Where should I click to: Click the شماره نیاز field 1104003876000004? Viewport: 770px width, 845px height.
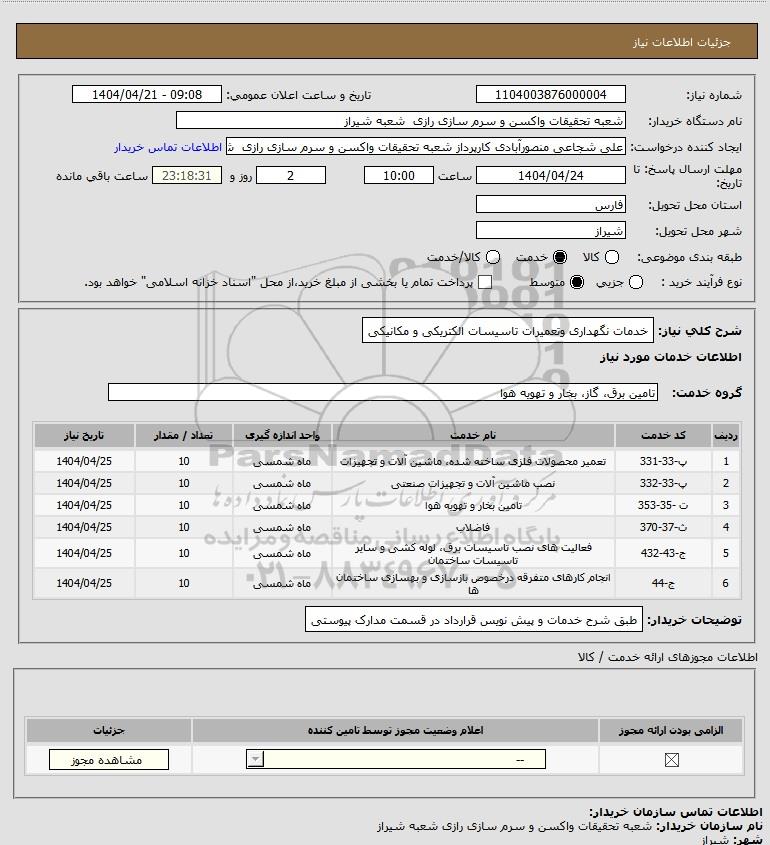[x=551, y=95]
